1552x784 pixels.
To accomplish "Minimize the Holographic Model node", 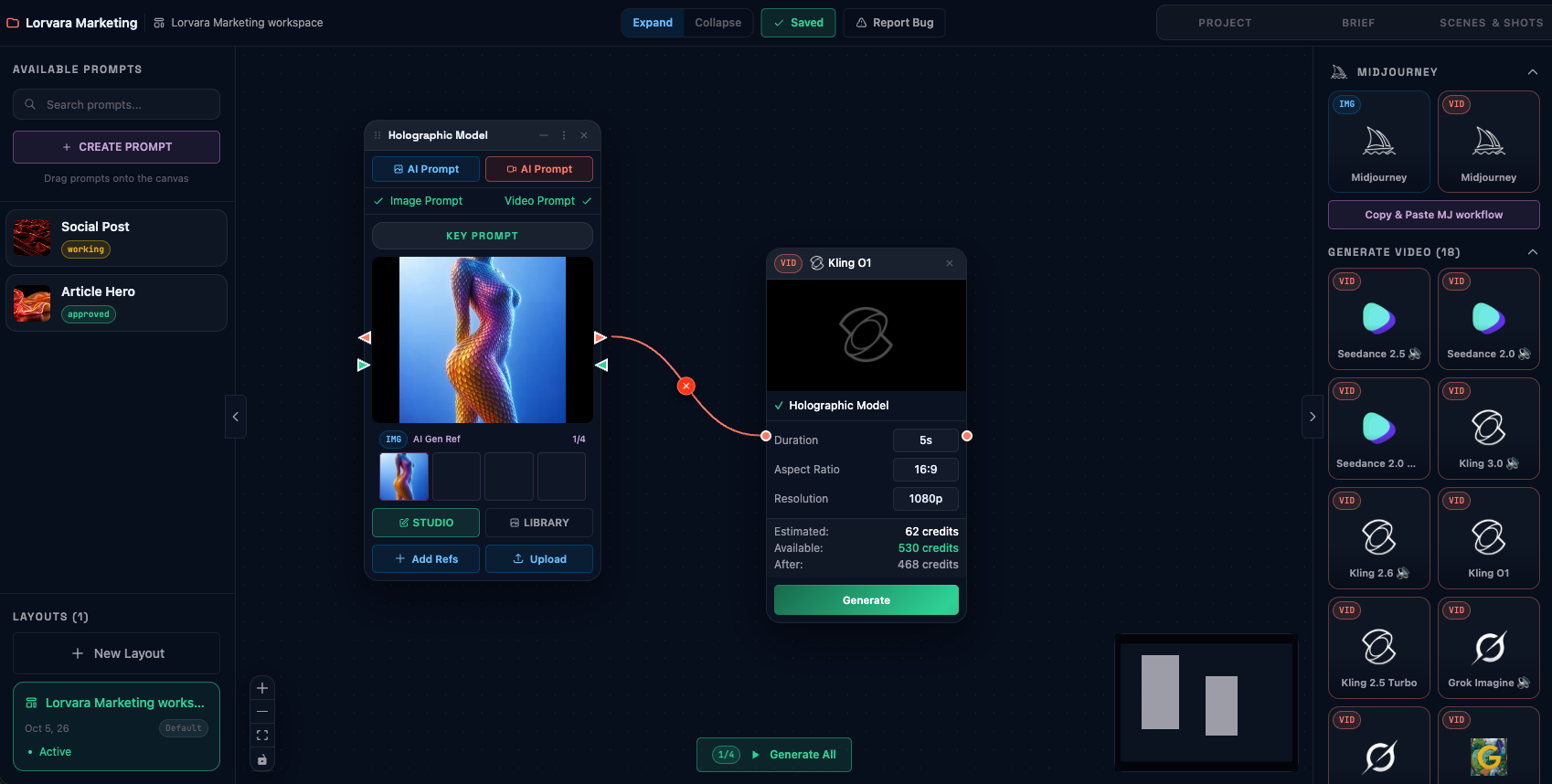I will 544,135.
